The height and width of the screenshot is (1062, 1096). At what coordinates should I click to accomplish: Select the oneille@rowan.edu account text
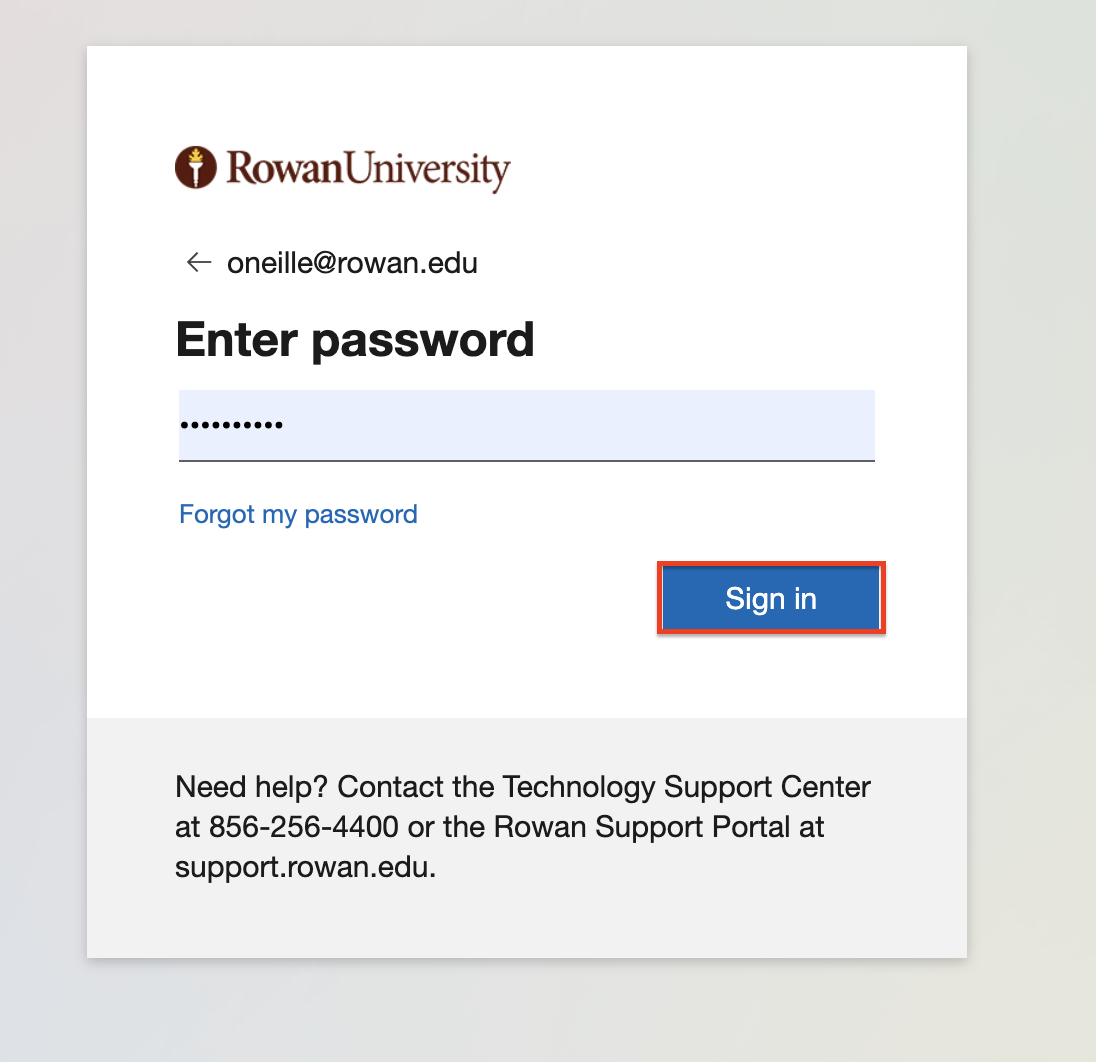click(352, 264)
